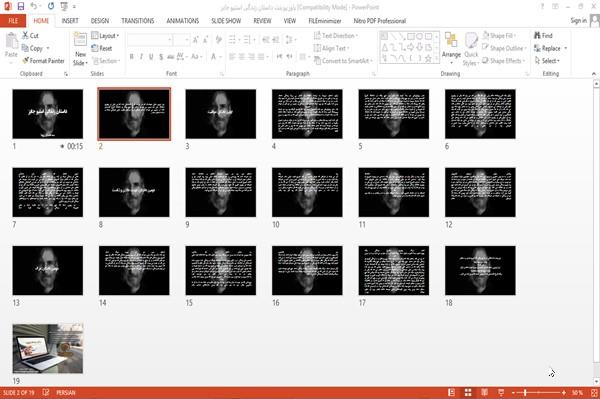Open Nitro PDF Professional tab

[380, 21]
